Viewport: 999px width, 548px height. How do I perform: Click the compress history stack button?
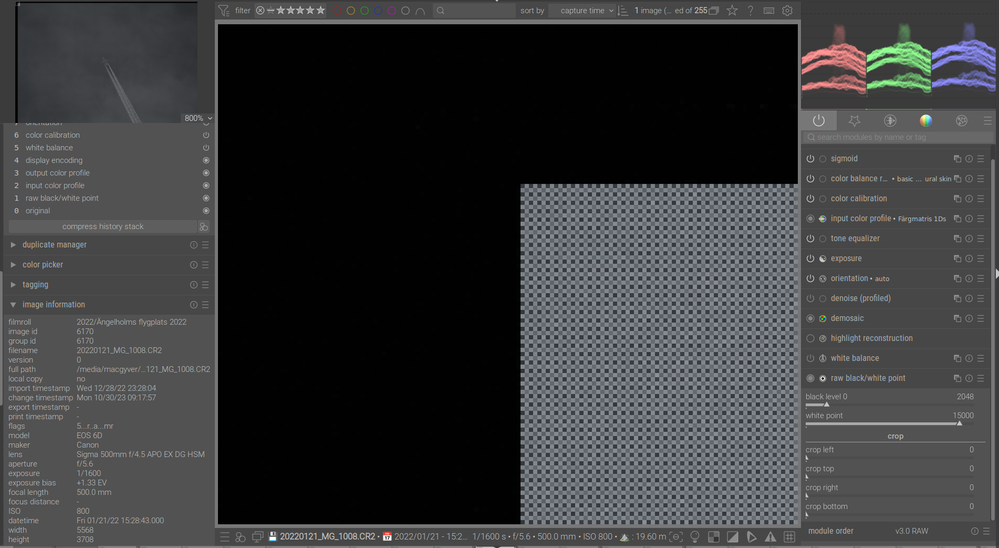[x=103, y=227]
